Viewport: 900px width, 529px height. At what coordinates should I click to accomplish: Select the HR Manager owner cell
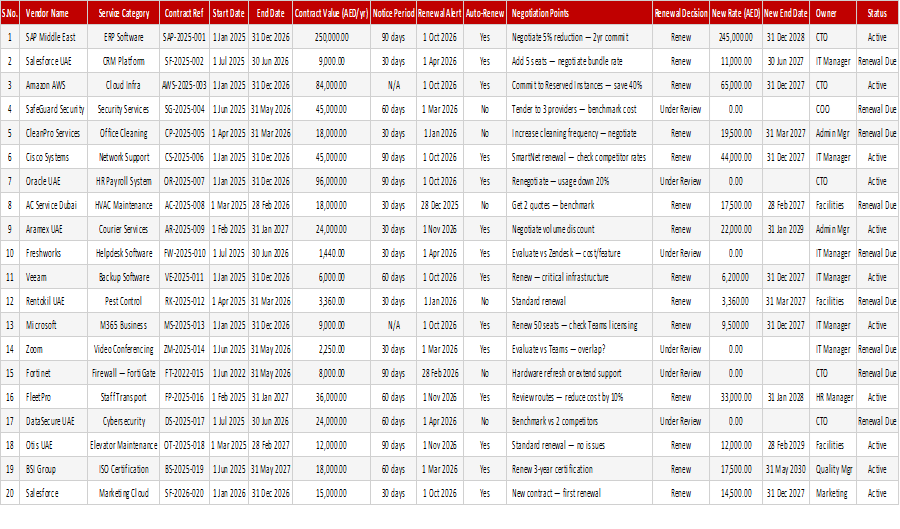(x=832, y=397)
